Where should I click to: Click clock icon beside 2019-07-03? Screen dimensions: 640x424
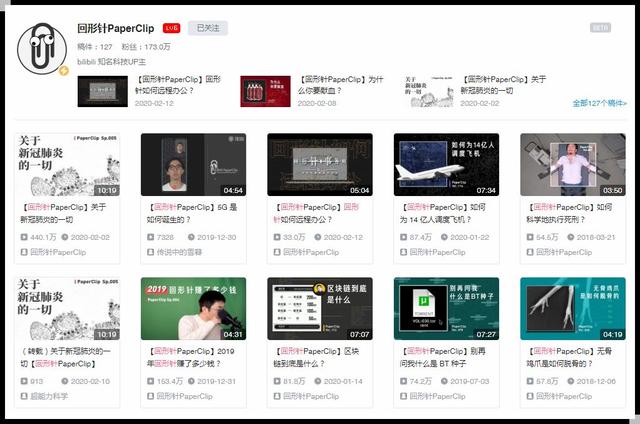(444, 381)
